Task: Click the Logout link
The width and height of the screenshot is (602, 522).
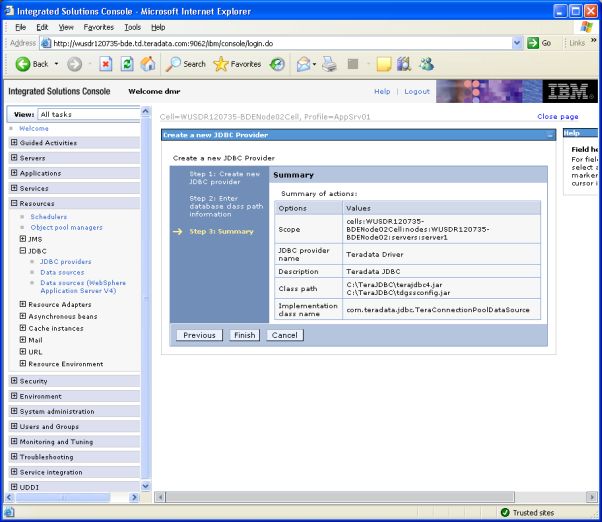Action: tap(417, 91)
